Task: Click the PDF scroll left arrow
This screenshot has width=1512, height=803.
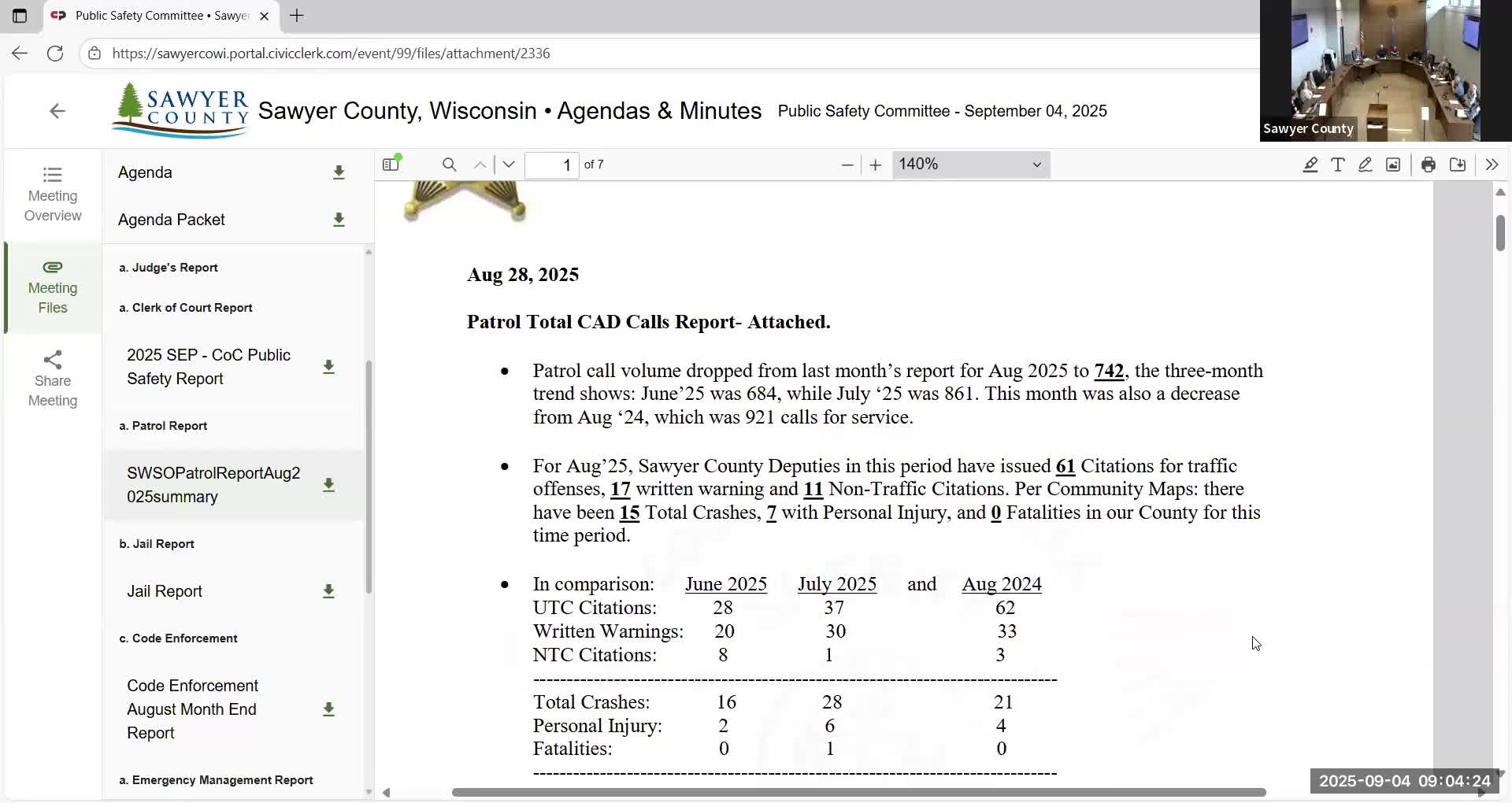Action: click(386, 792)
